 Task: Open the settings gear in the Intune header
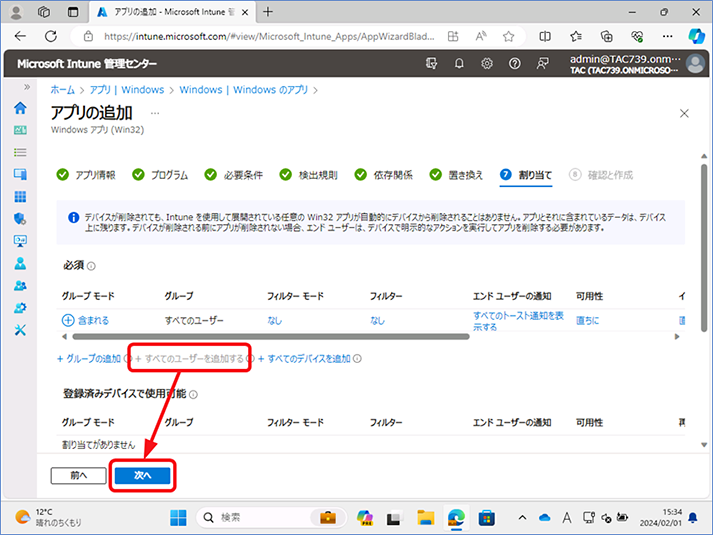point(487,64)
